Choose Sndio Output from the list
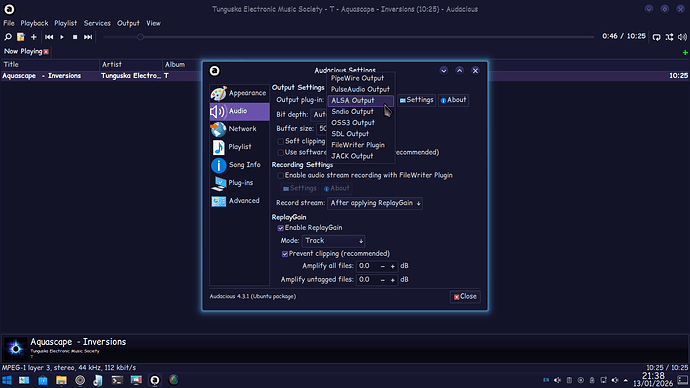The height and width of the screenshot is (388, 690). click(361, 112)
